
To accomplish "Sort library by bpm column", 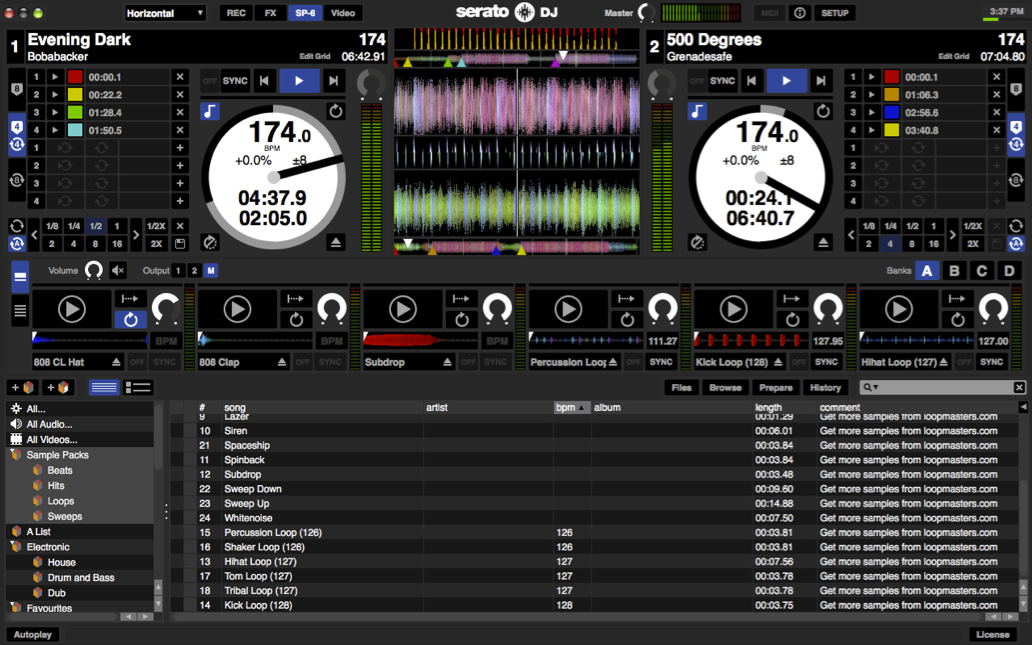I will coord(571,407).
